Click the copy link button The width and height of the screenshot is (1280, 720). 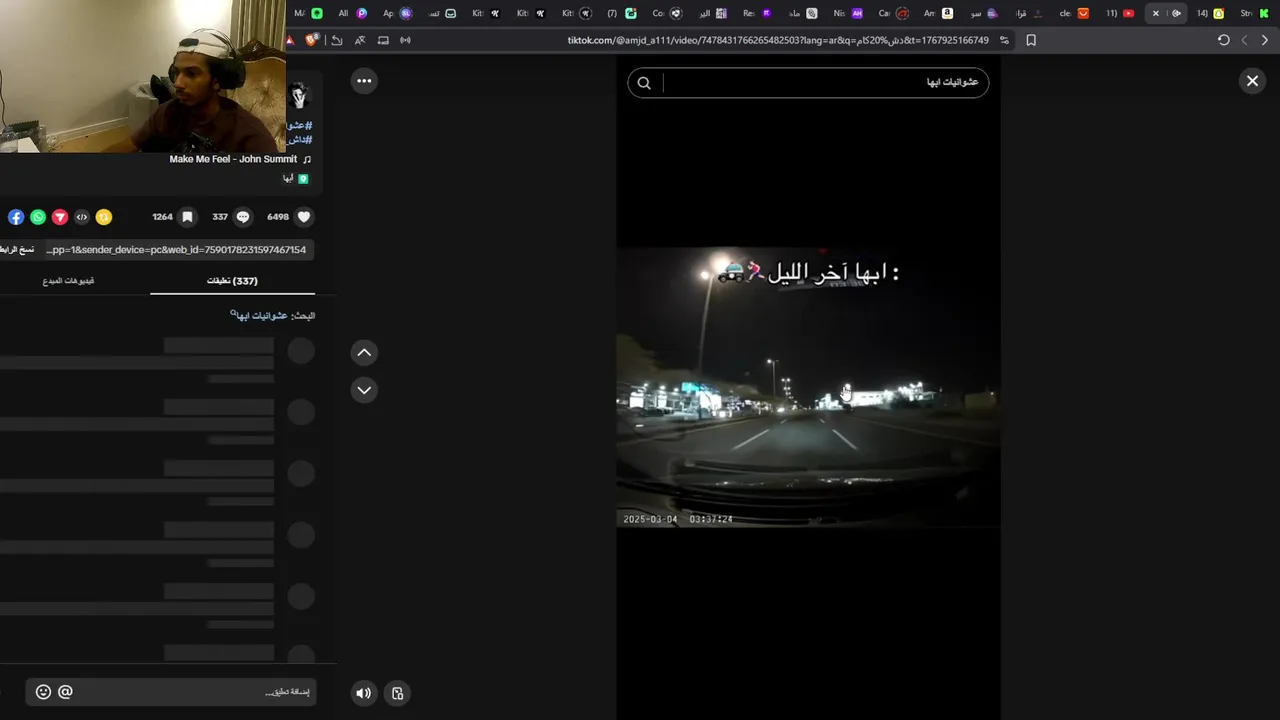point(18,249)
